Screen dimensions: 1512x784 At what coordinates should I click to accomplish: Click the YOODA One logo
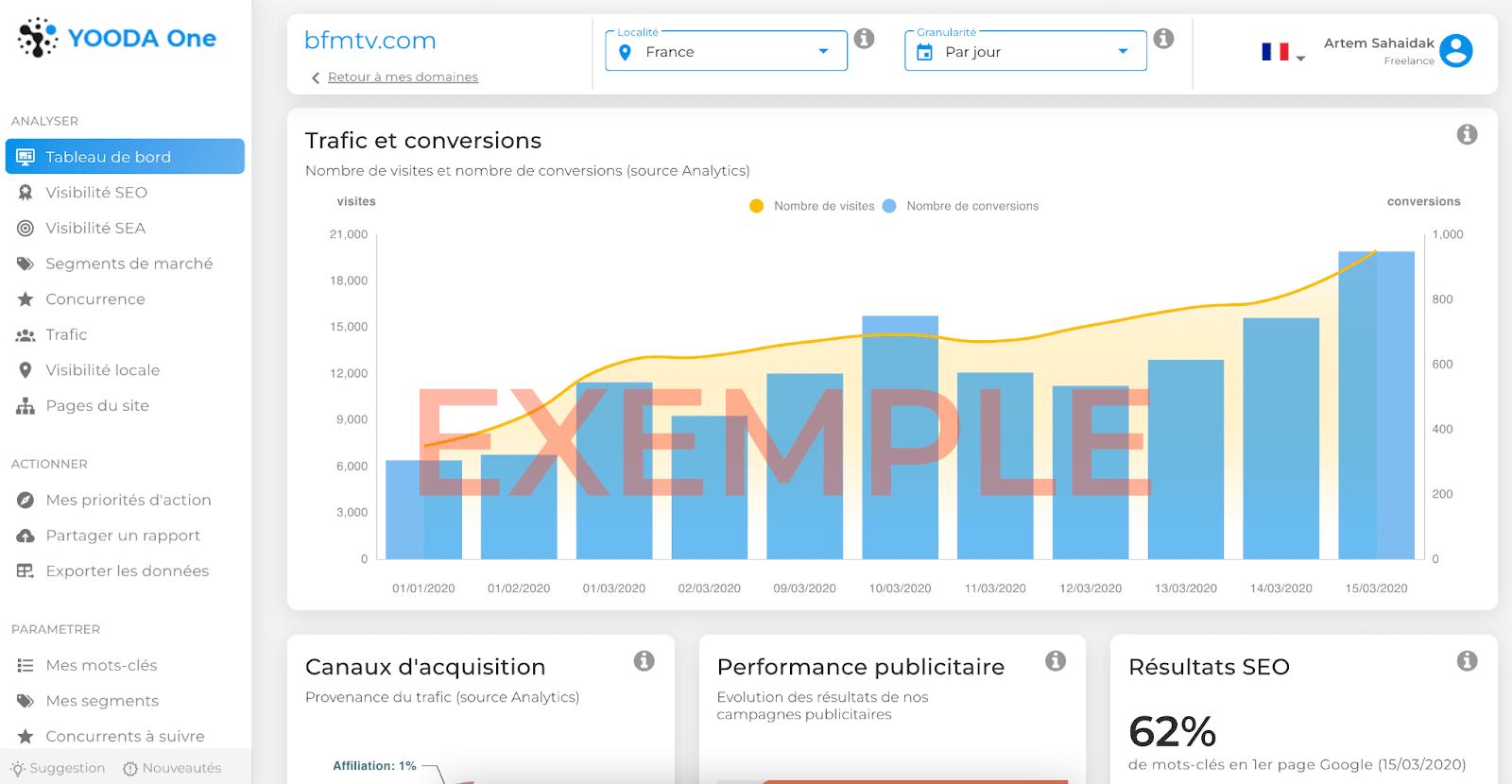coord(117,38)
